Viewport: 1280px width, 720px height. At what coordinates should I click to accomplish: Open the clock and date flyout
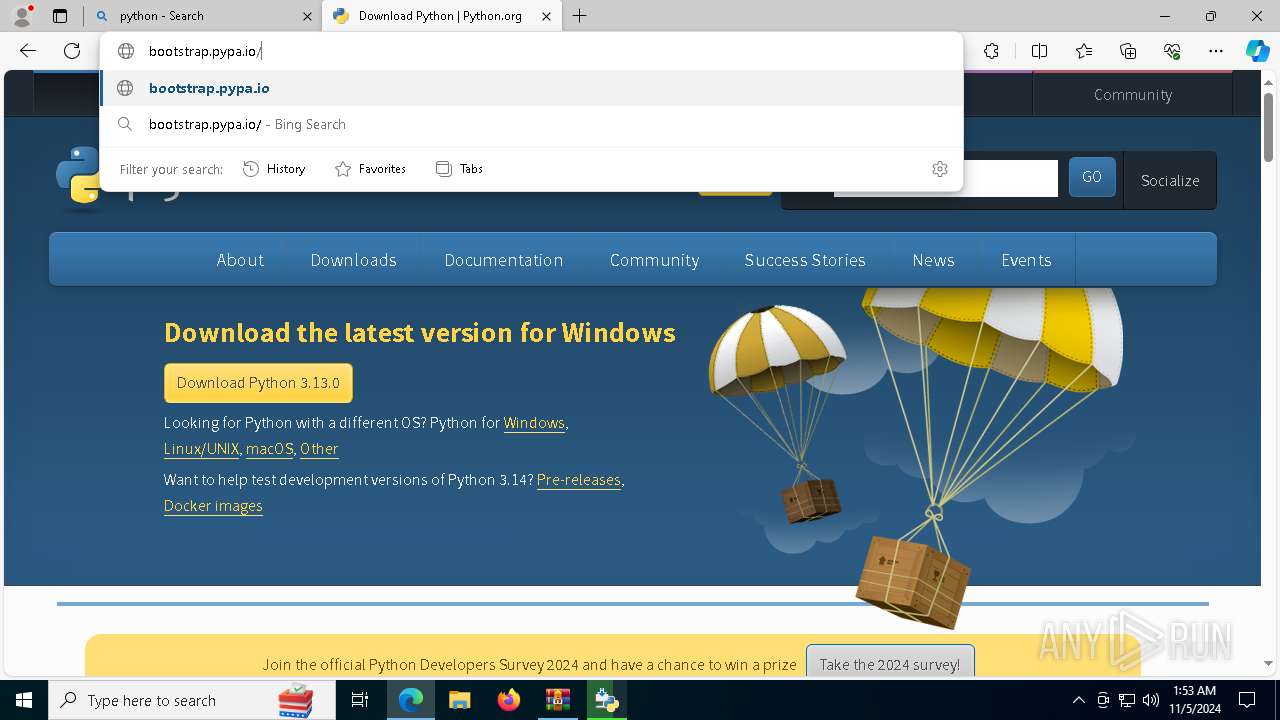point(1194,700)
